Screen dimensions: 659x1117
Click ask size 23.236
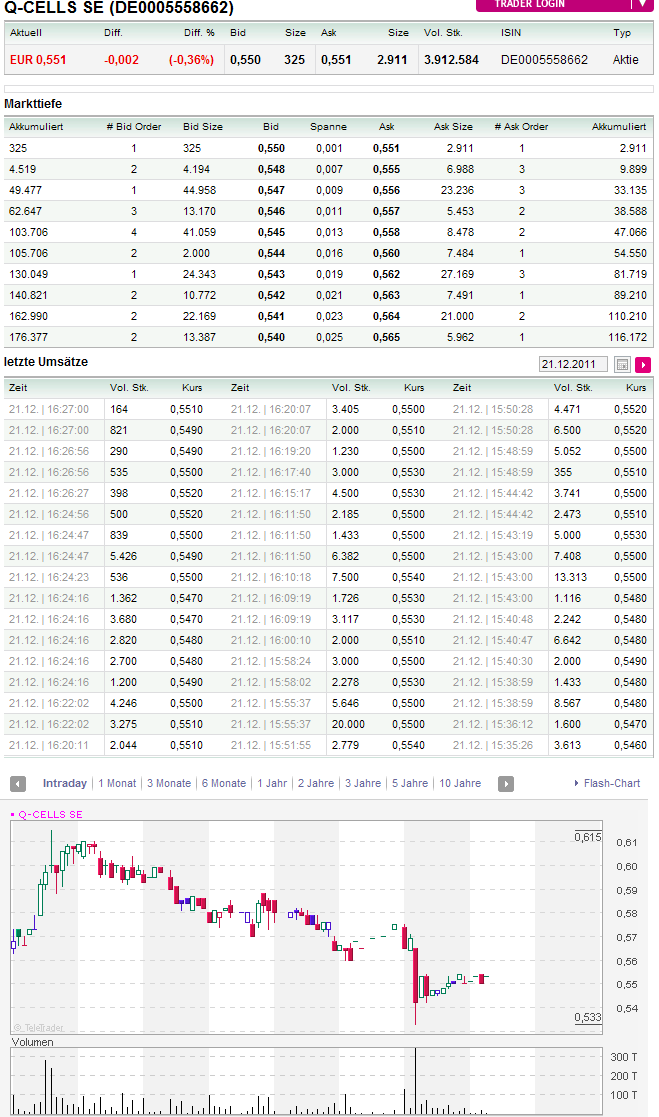click(x=457, y=190)
